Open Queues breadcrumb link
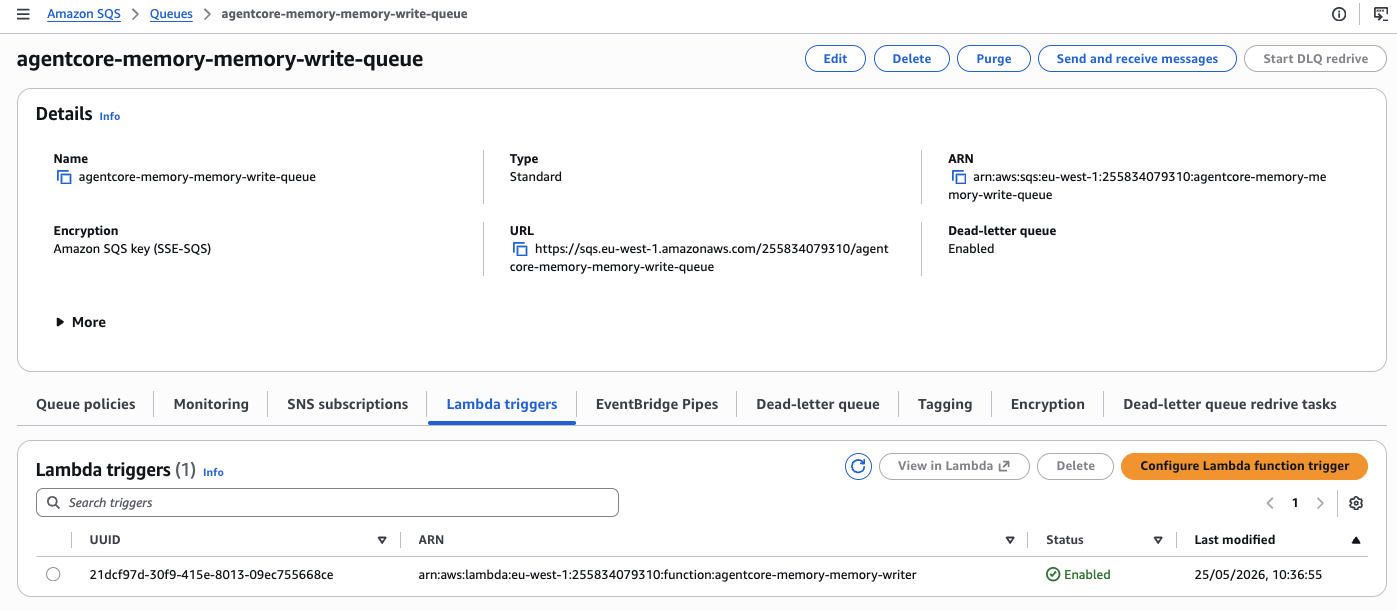This screenshot has height=610, width=1397. coord(171,14)
